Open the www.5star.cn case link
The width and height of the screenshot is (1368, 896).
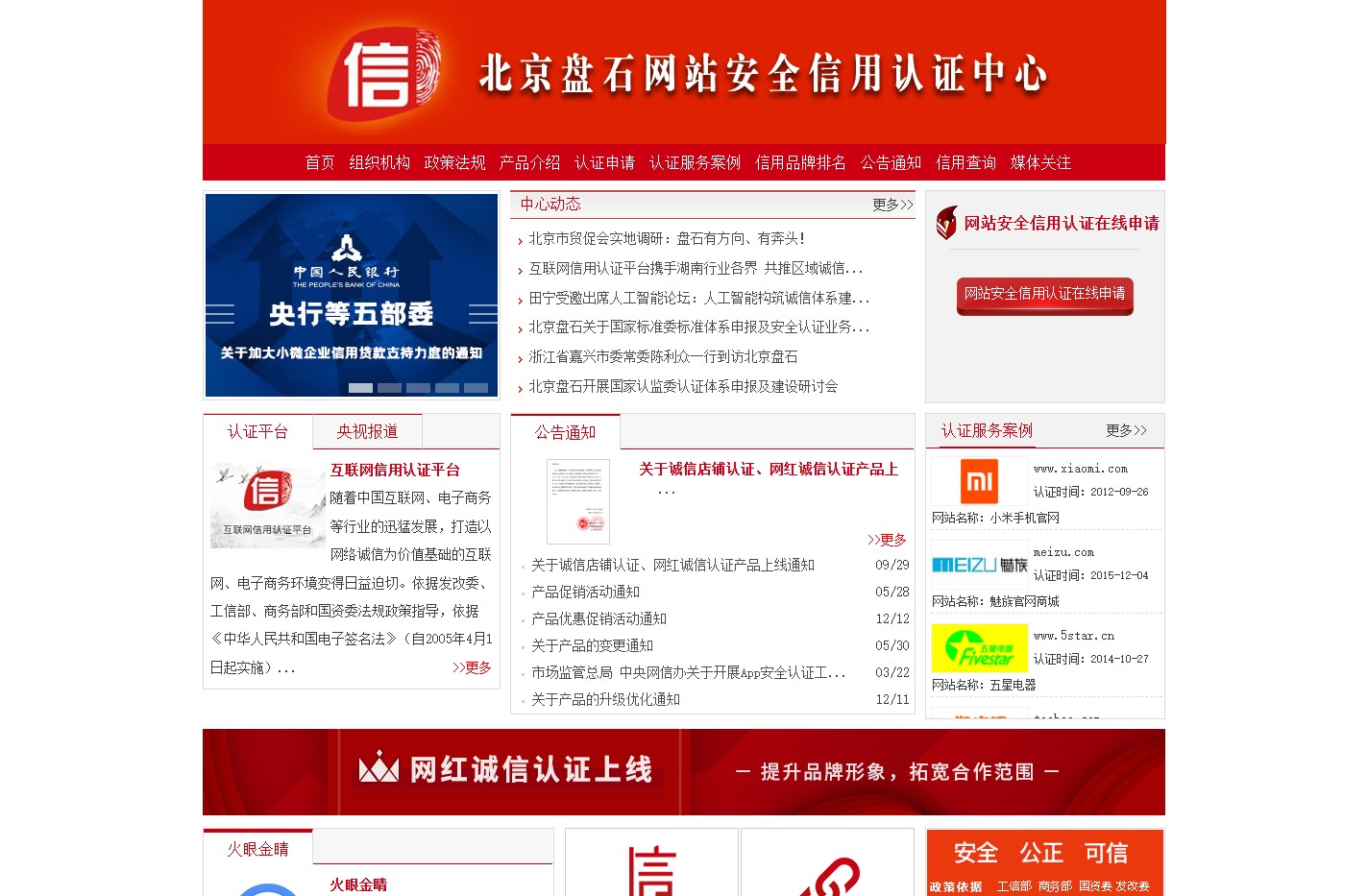click(1074, 636)
